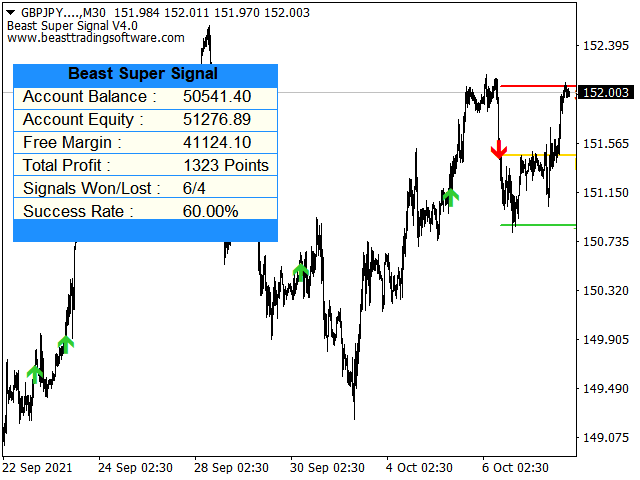This screenshot has height=480, width=640.
Task: Click the 151.565 price scale label
Action: (x=606, y=143)
